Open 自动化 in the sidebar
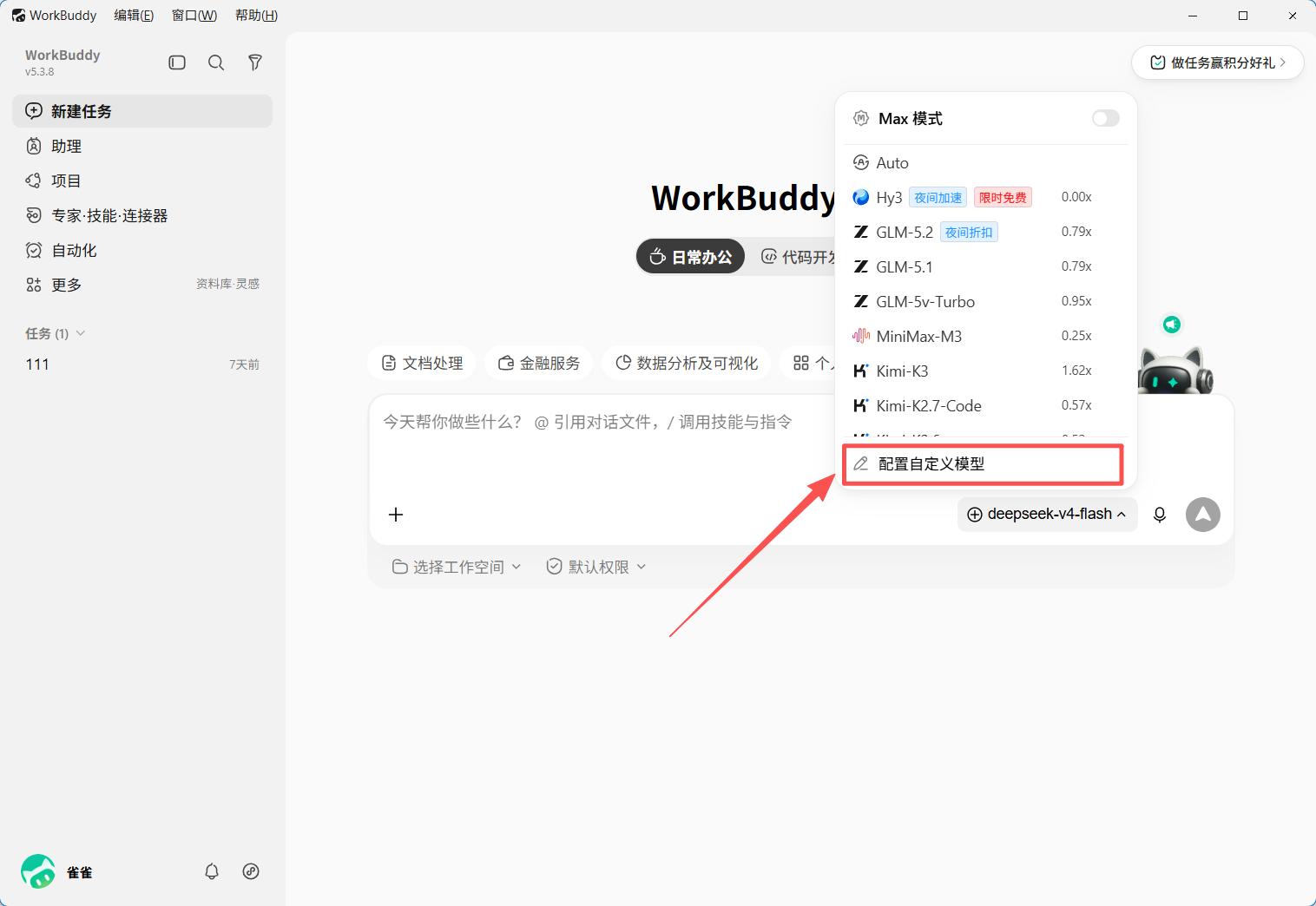 point(142,250)
